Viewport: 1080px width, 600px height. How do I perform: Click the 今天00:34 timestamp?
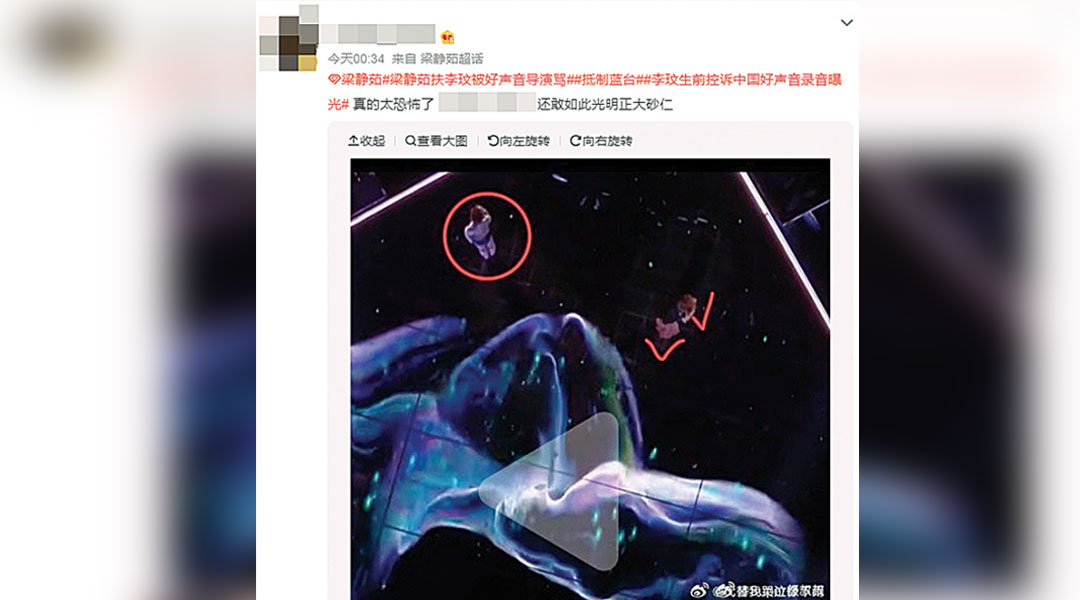tap(355, 59)
